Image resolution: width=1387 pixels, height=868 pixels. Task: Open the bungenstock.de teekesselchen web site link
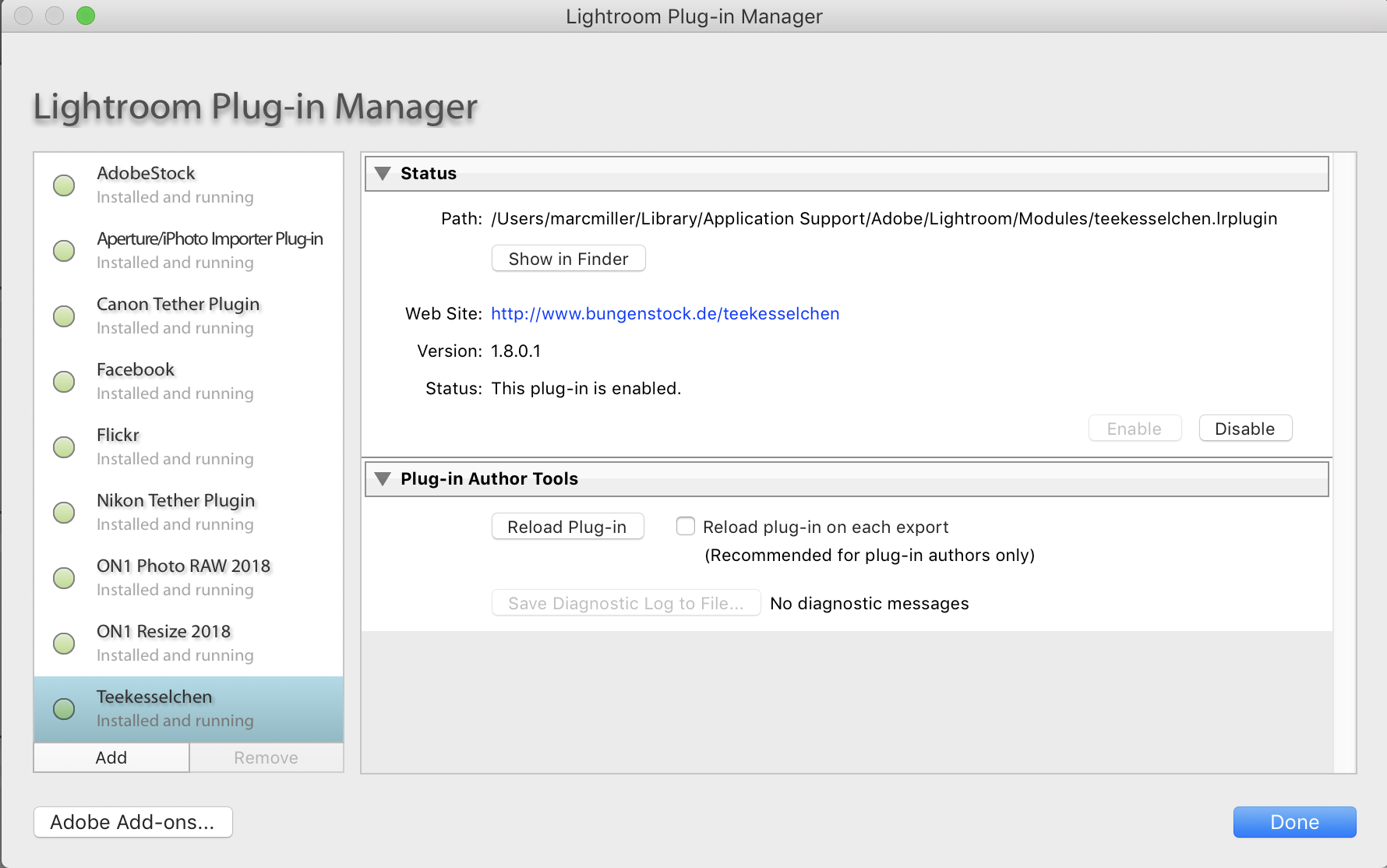click(x=665, y=314)
